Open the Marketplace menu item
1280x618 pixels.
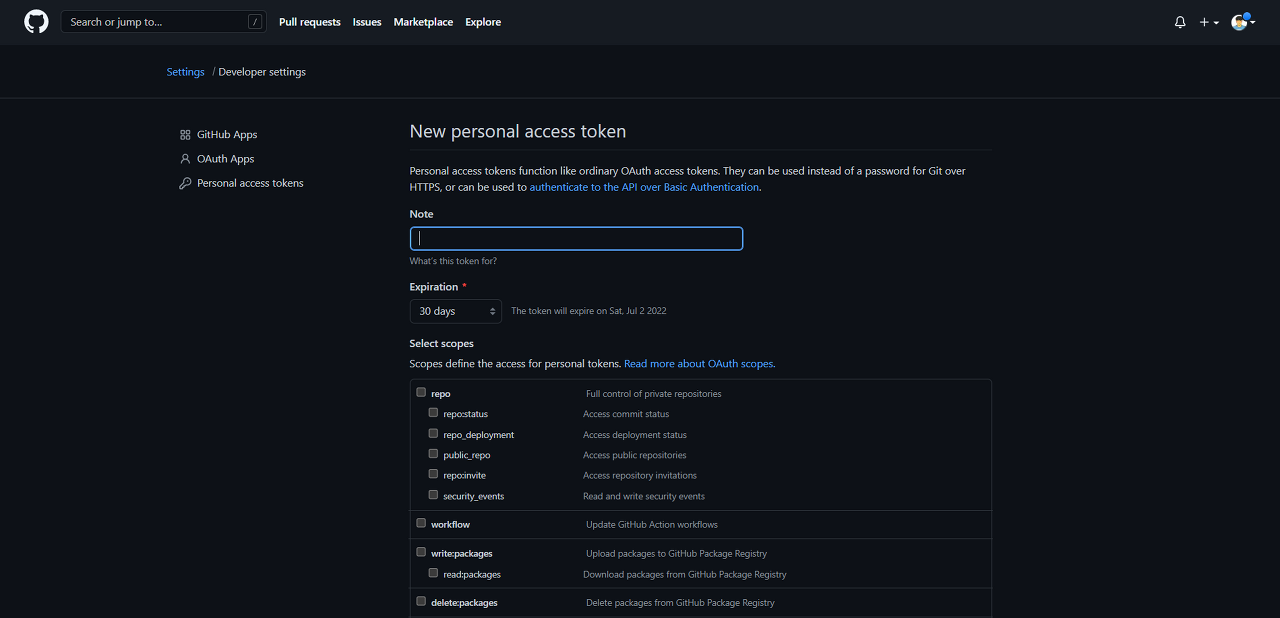click(423, 21)
